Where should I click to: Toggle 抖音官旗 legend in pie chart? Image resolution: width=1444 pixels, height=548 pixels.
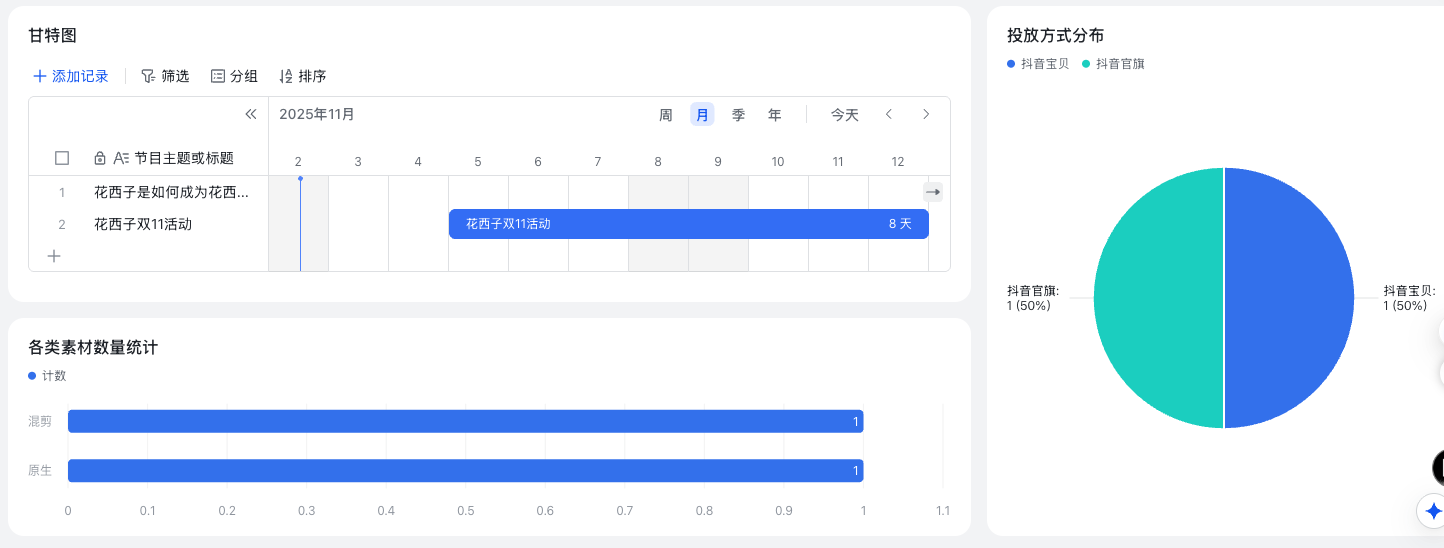[x=1113, y=63]
